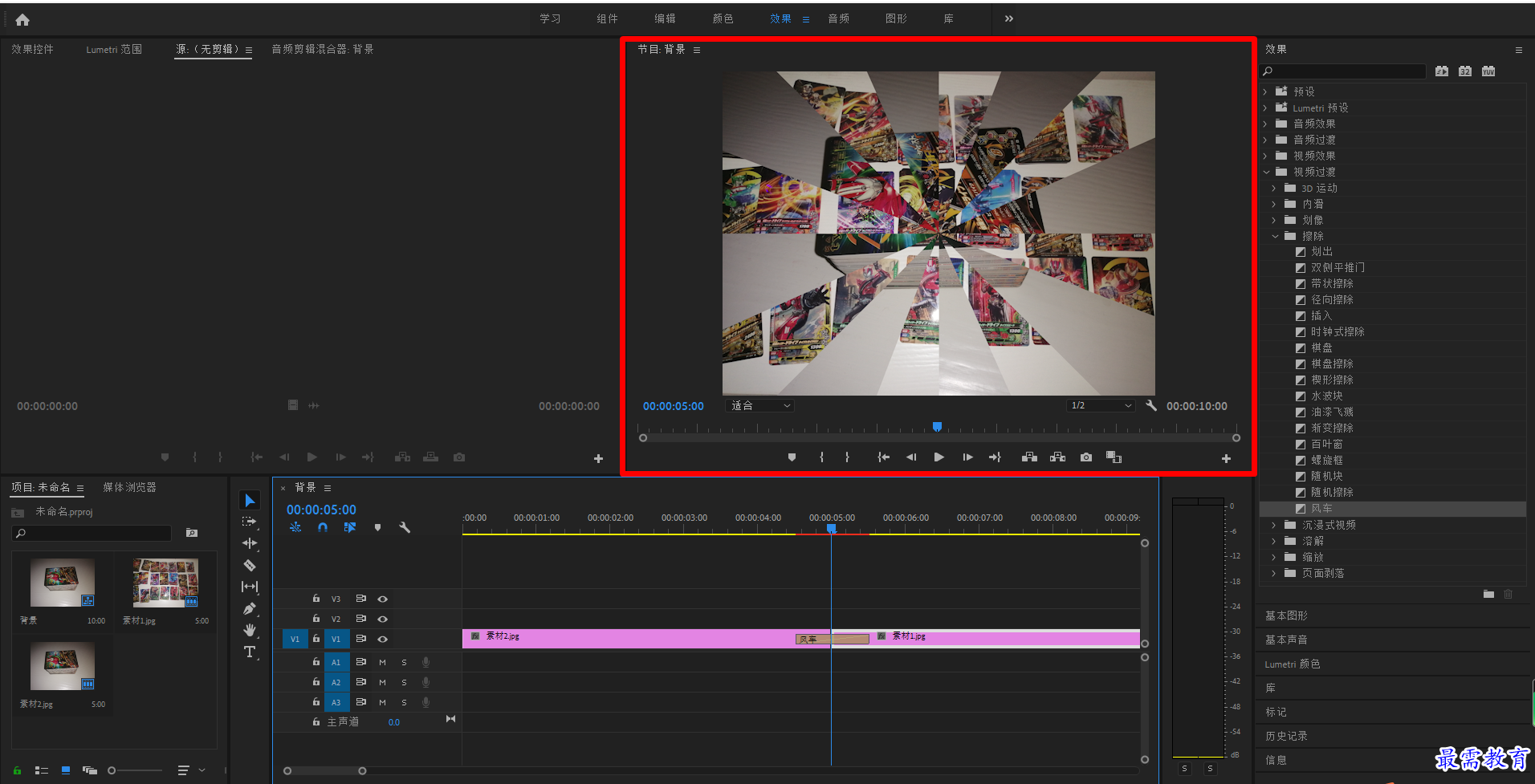Open the 效果控件 panel tab
This screenshot has height=784, width=1535.
(32, 49)
